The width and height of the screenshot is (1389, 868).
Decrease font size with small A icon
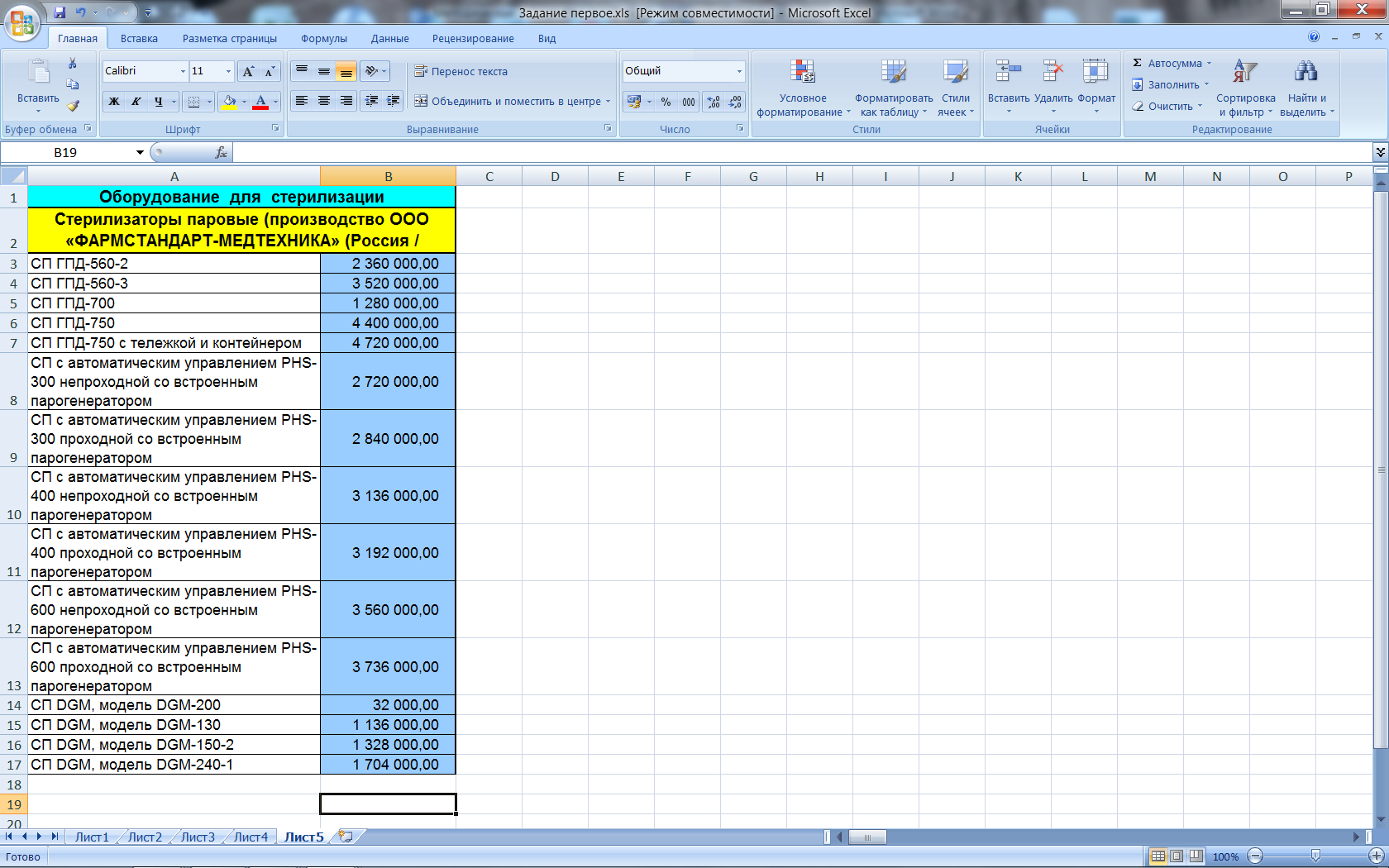point(270,72)
